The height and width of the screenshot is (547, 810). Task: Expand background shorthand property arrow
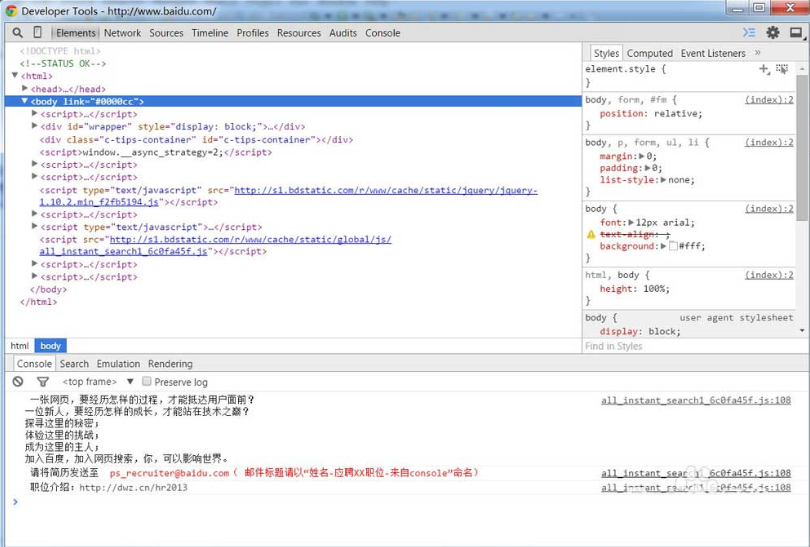[x=664, y=246]
